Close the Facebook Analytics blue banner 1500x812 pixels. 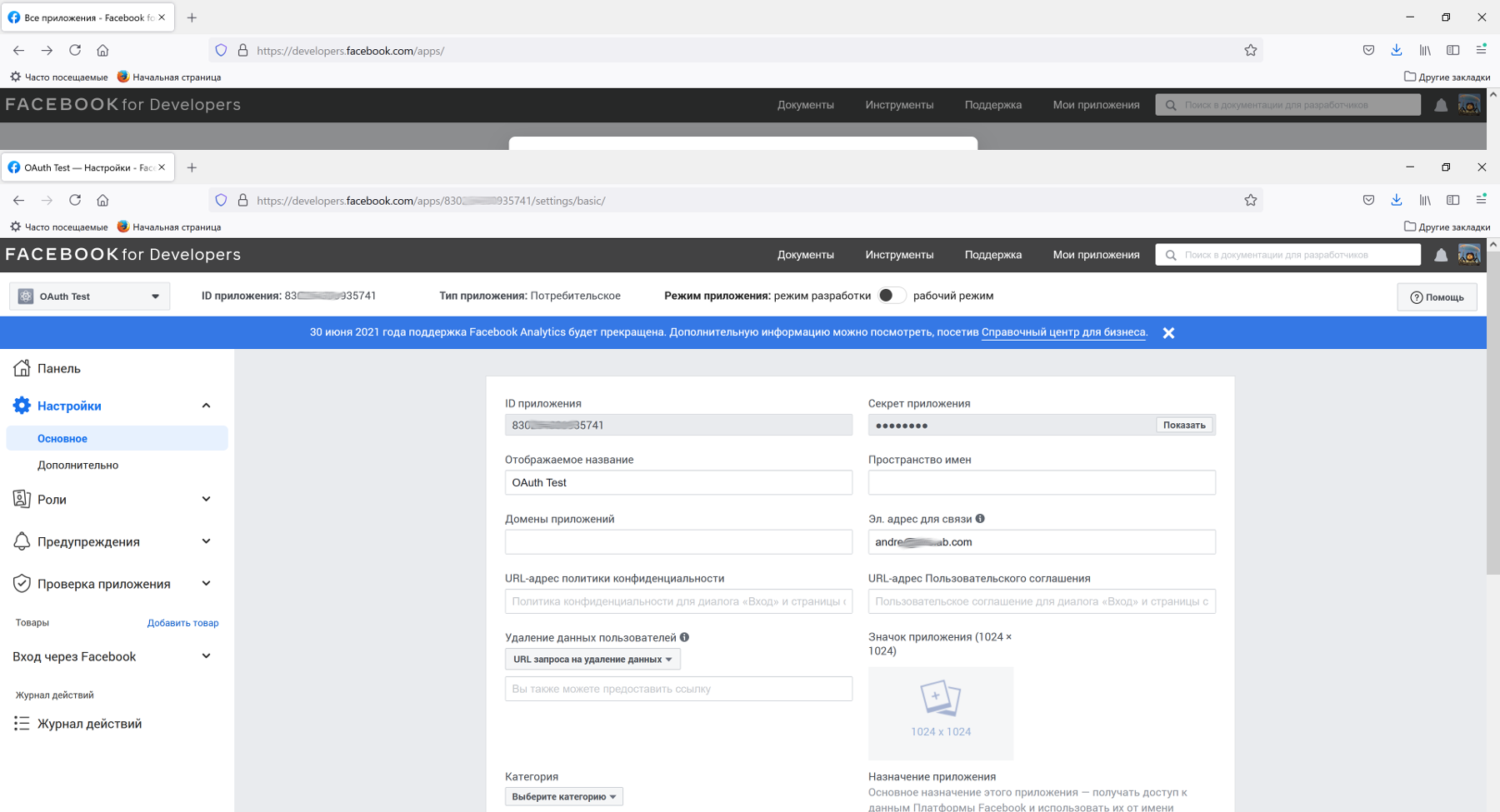1168,333
